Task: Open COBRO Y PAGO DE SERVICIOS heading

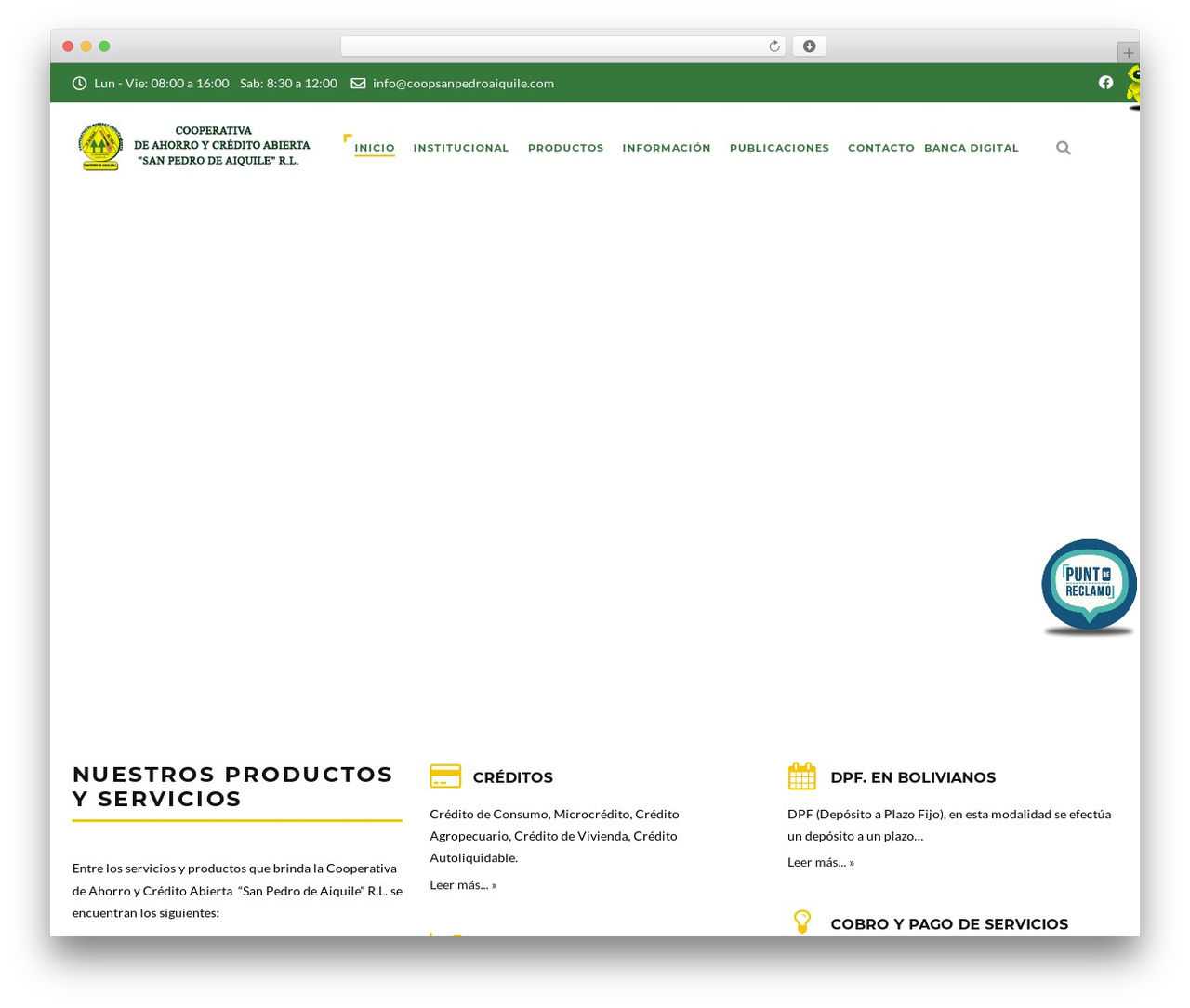Action: tap(949, 924)
